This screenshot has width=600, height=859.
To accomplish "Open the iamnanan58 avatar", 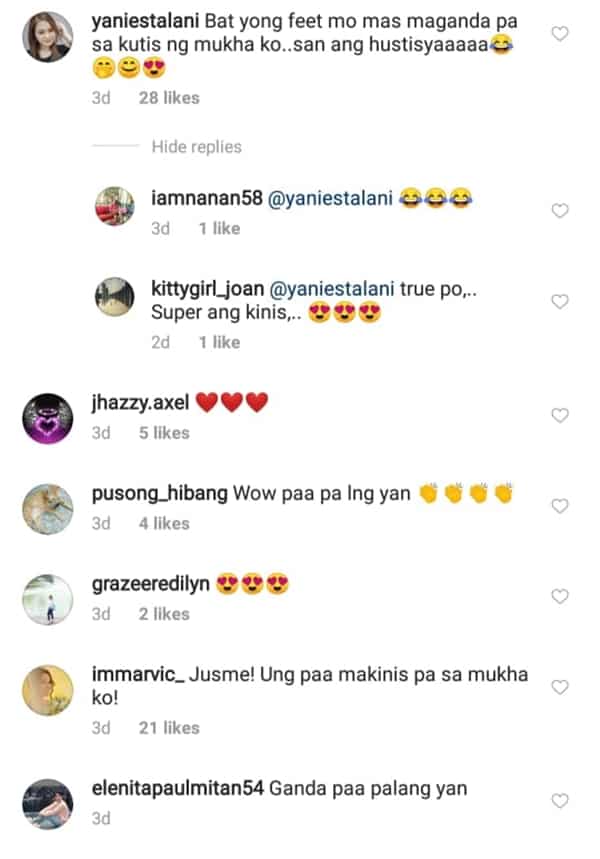I will 115,206.
